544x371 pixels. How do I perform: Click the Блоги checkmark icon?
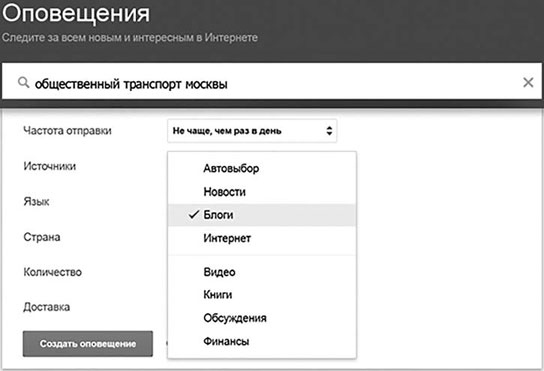(x=194, y=215)
